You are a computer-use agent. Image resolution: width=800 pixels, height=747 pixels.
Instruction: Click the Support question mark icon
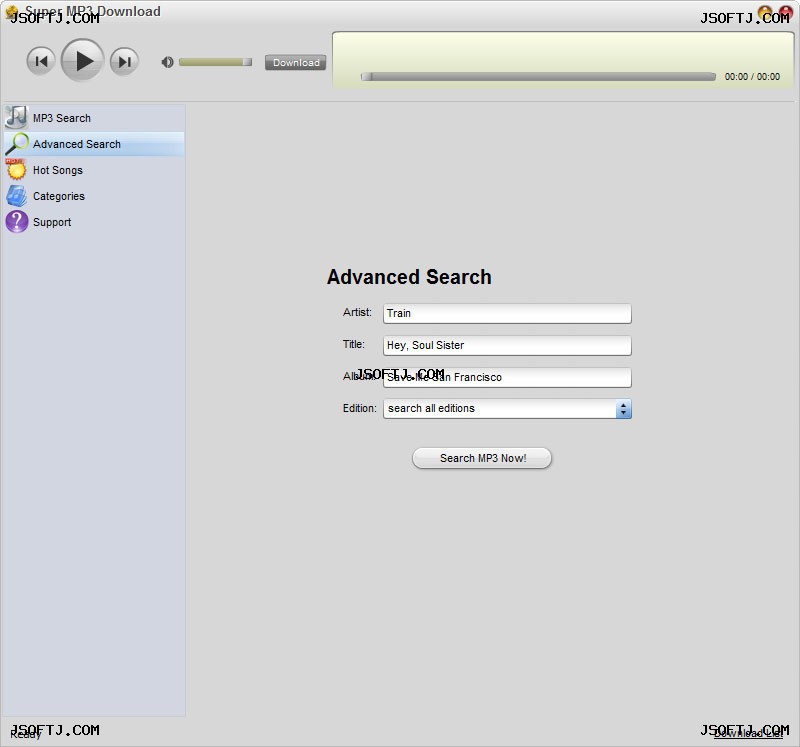click(x=16, y=222)
